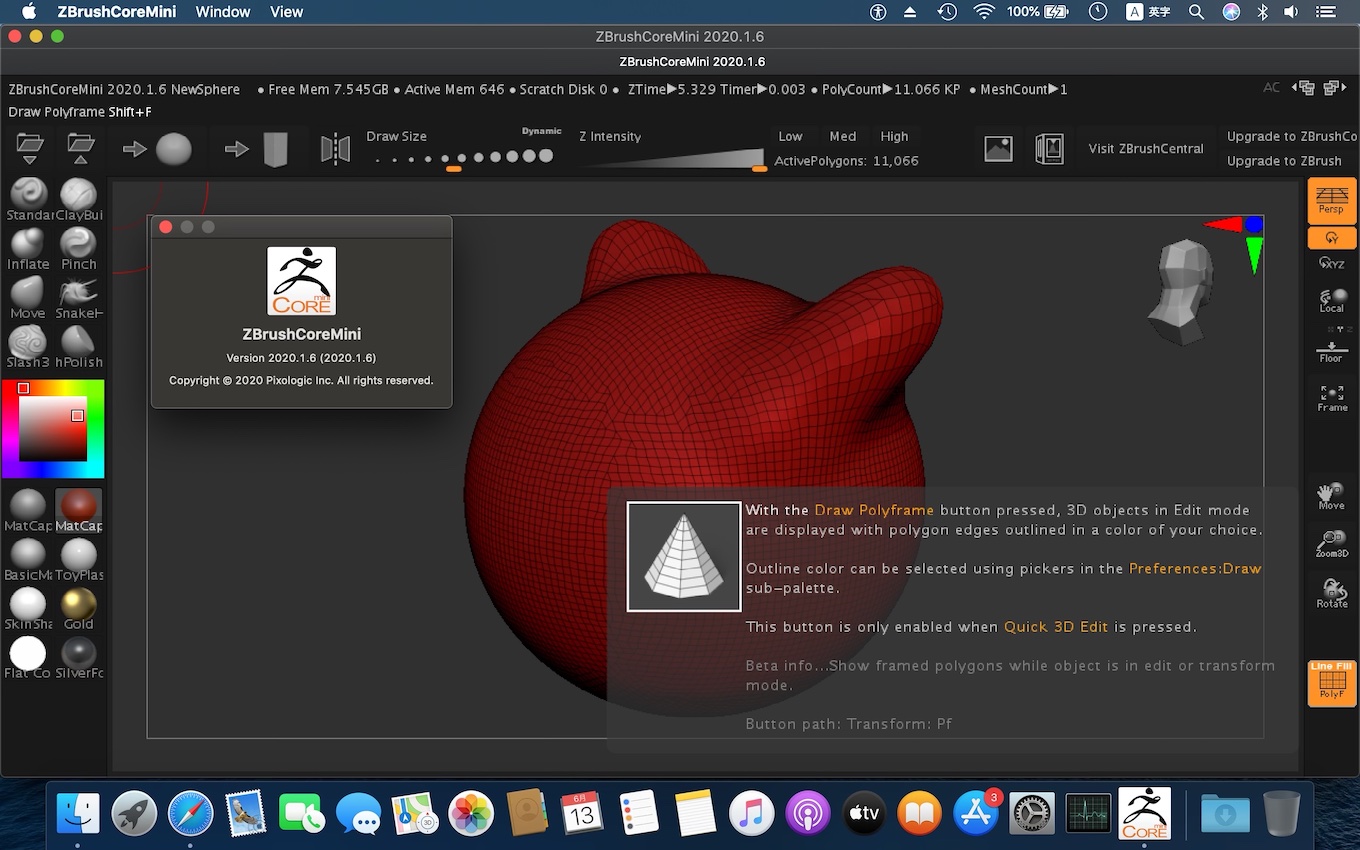Set resolution to Med
Viewport: 1360px width, 850px height.
coord(842,136)
